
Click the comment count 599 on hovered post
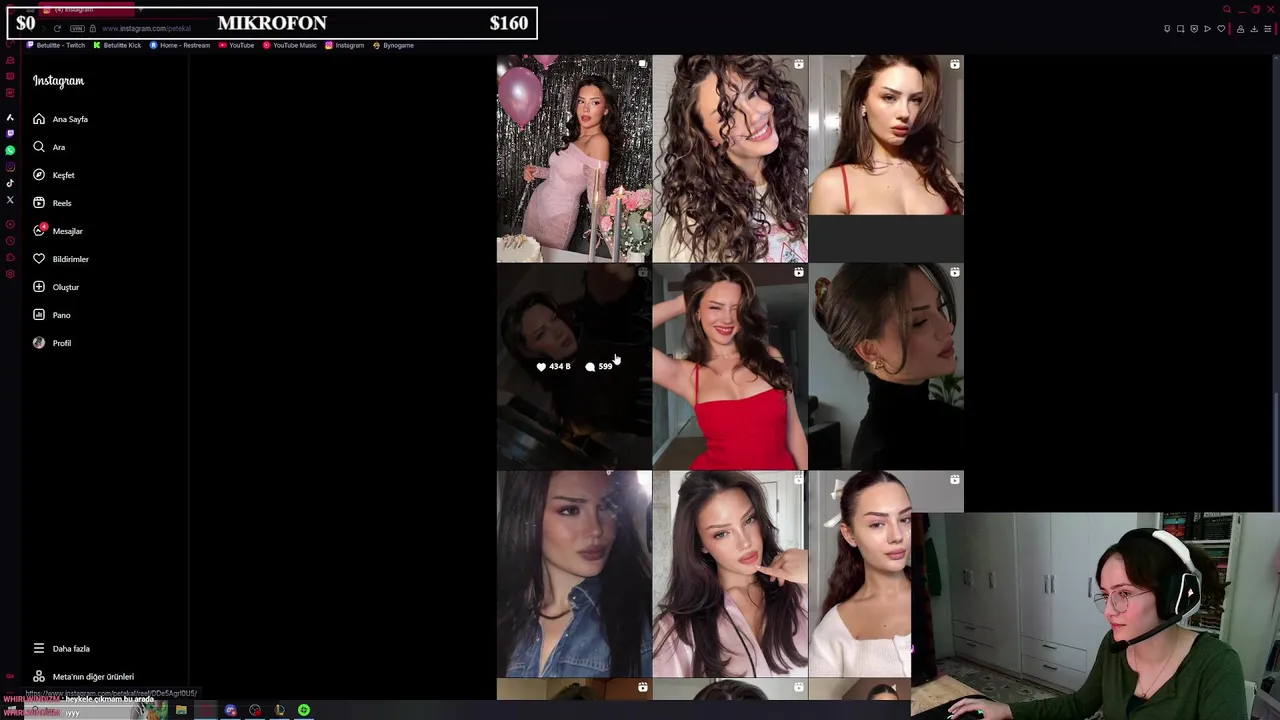(x=599, y=367)
